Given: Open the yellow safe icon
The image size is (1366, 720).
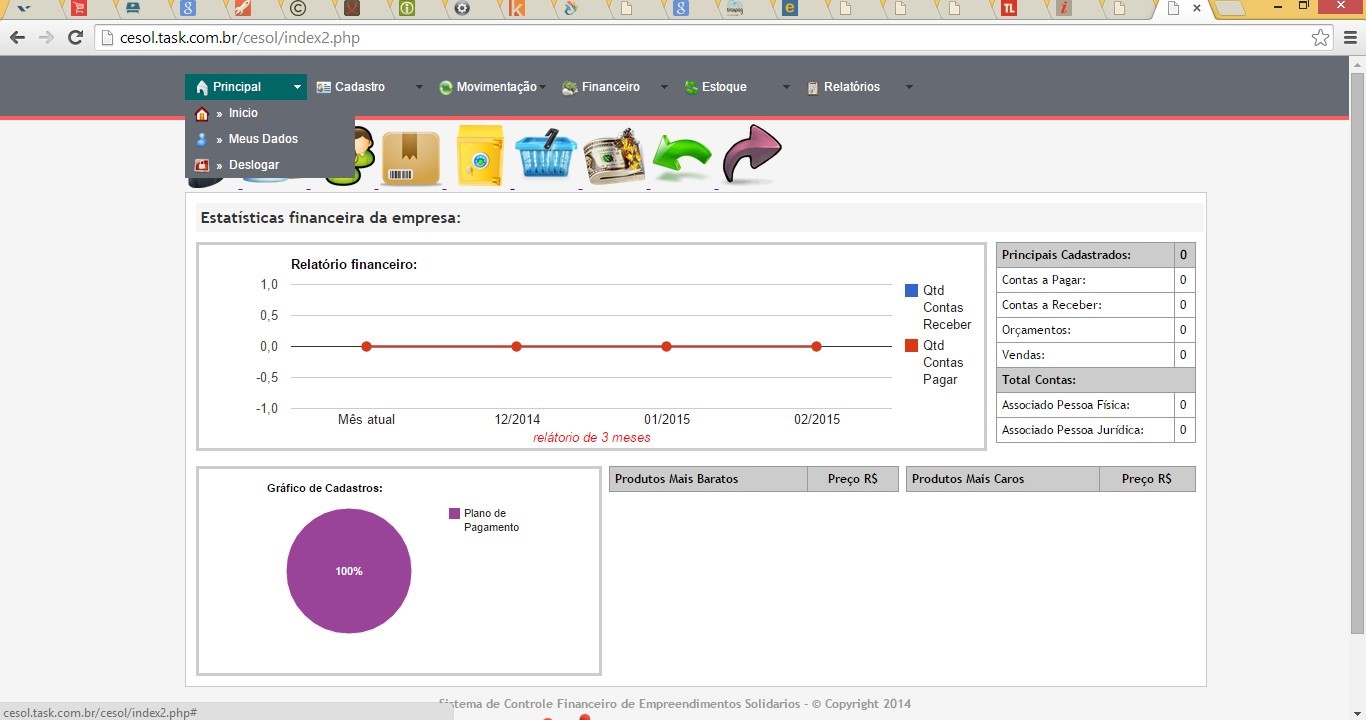Looking at the screenshot, I should [x=480, y=156].
